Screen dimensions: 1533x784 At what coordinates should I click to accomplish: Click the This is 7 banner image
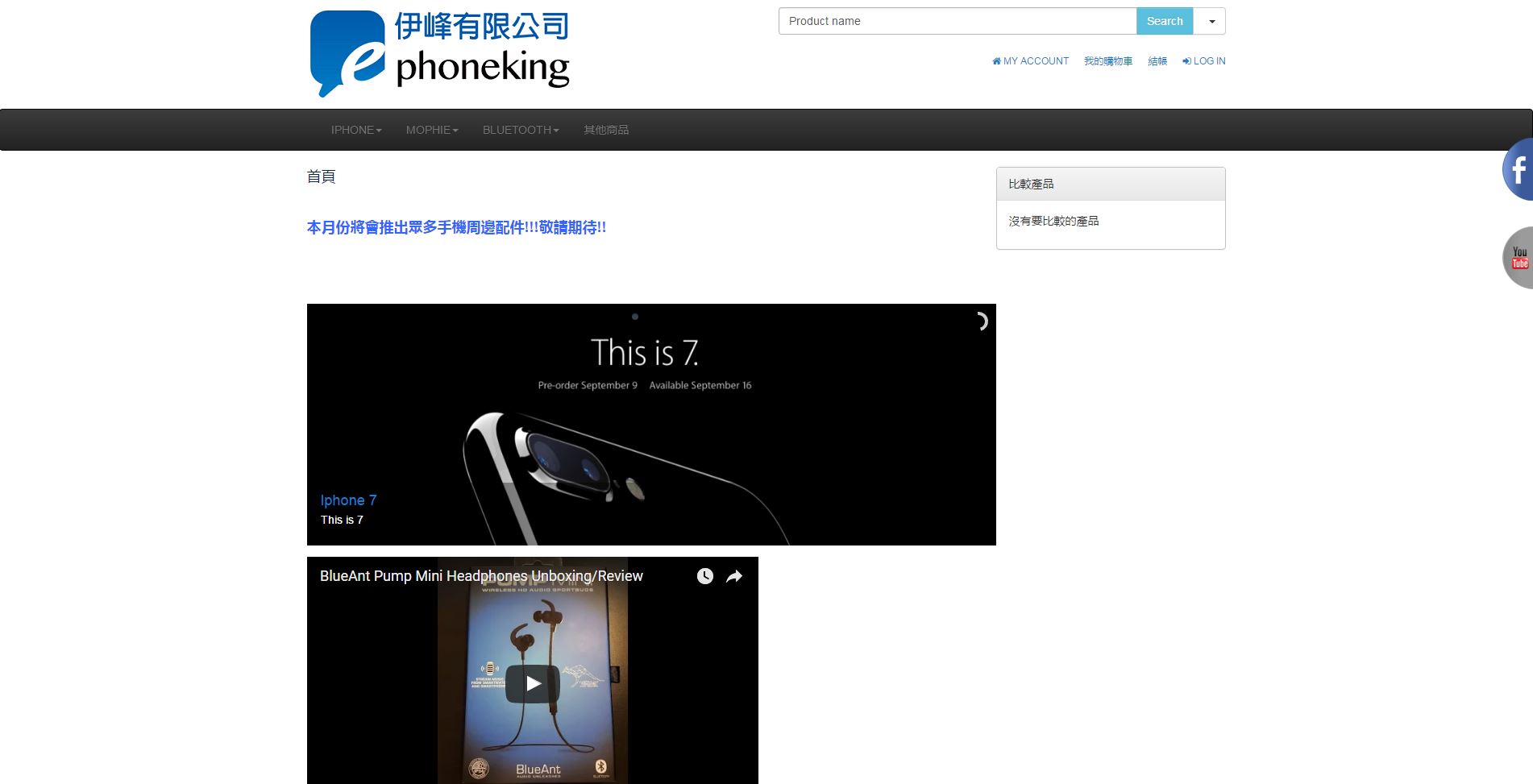coord(651,424)
